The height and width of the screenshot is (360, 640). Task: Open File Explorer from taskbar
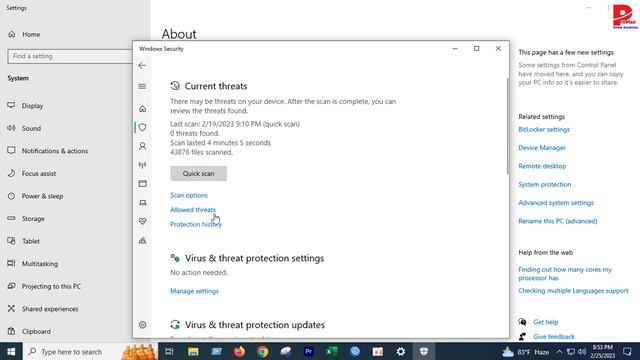193,351
